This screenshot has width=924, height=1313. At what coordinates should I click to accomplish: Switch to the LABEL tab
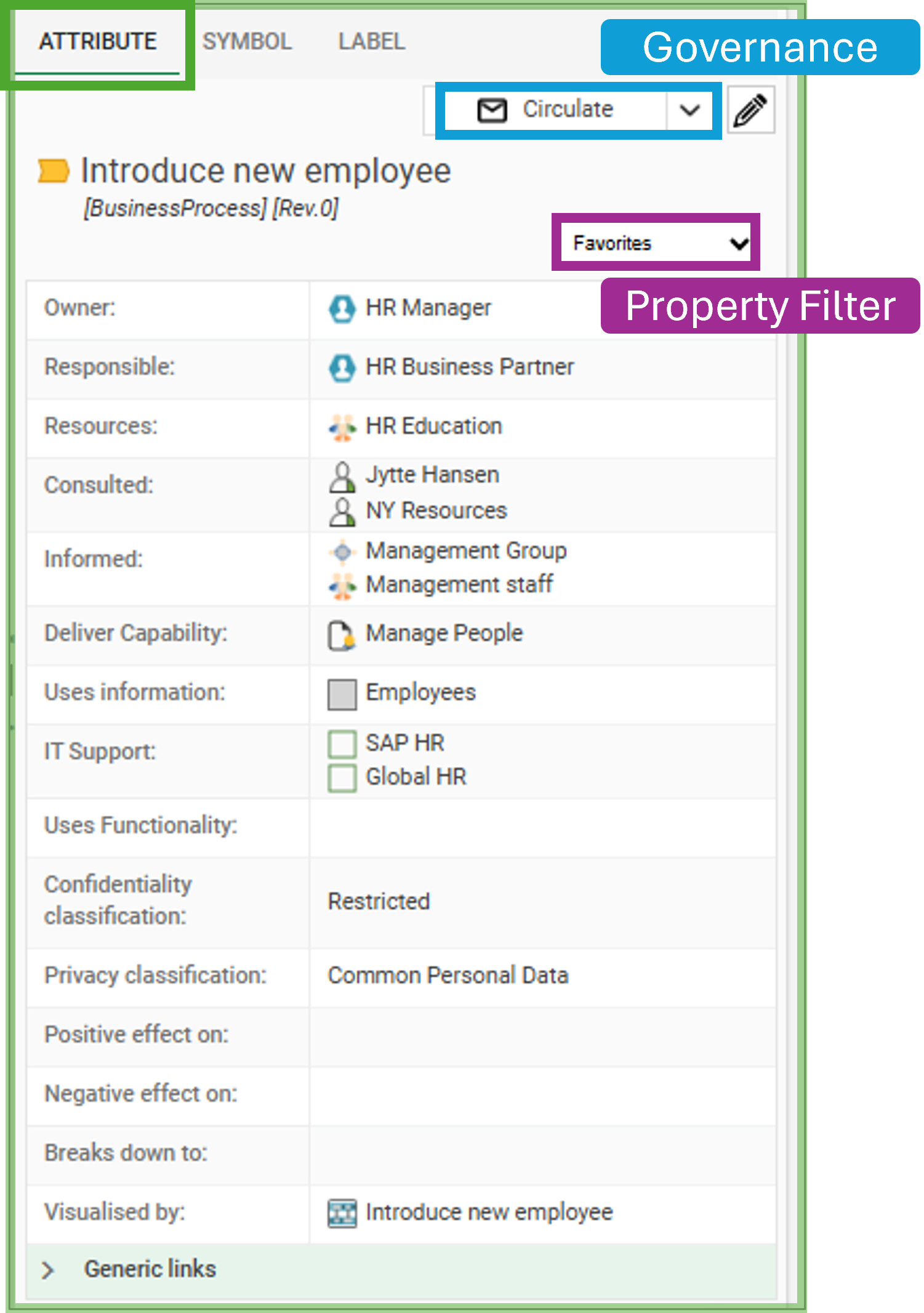(371, 41)
